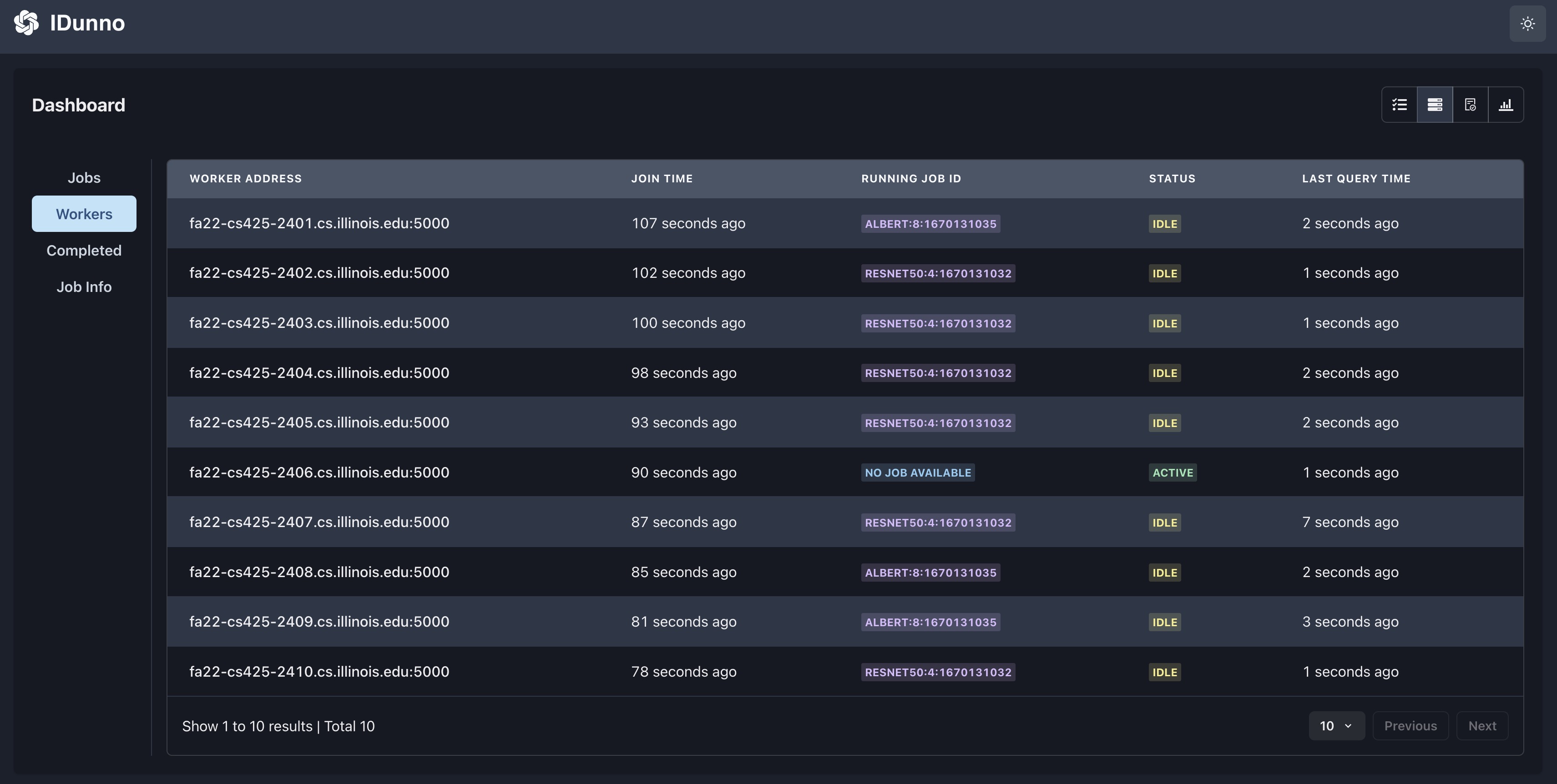Click ALBERT:8:1670131035 badge for worker 2401
Image resolution: width=1557 pixels, height=784 pixels.
[x=930, y=224]
